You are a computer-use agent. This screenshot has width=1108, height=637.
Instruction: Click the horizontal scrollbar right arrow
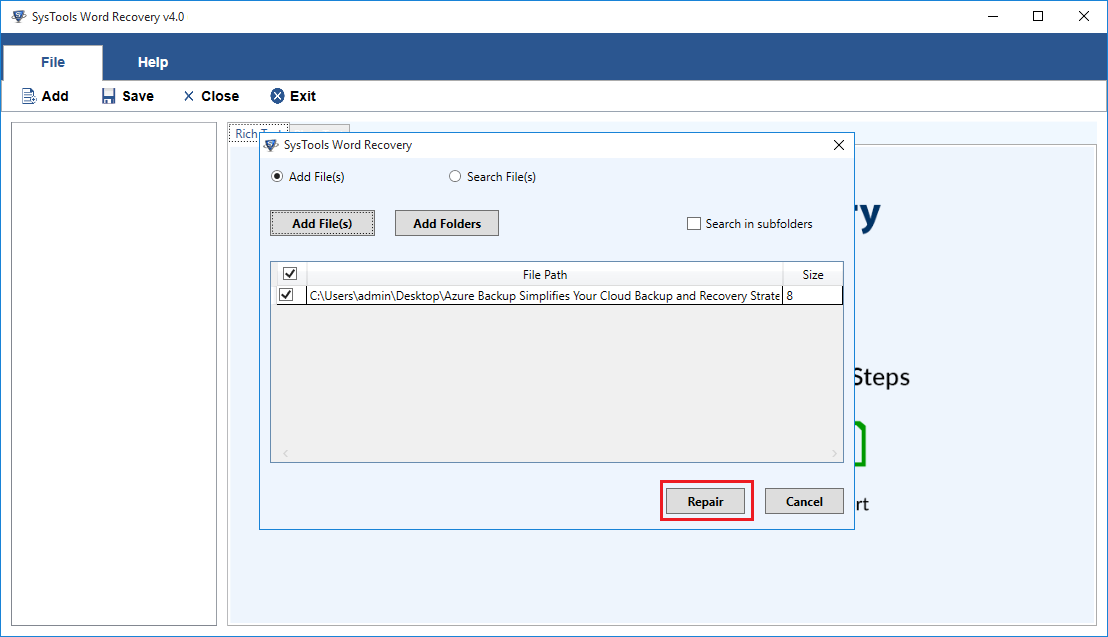pos(834,453)
